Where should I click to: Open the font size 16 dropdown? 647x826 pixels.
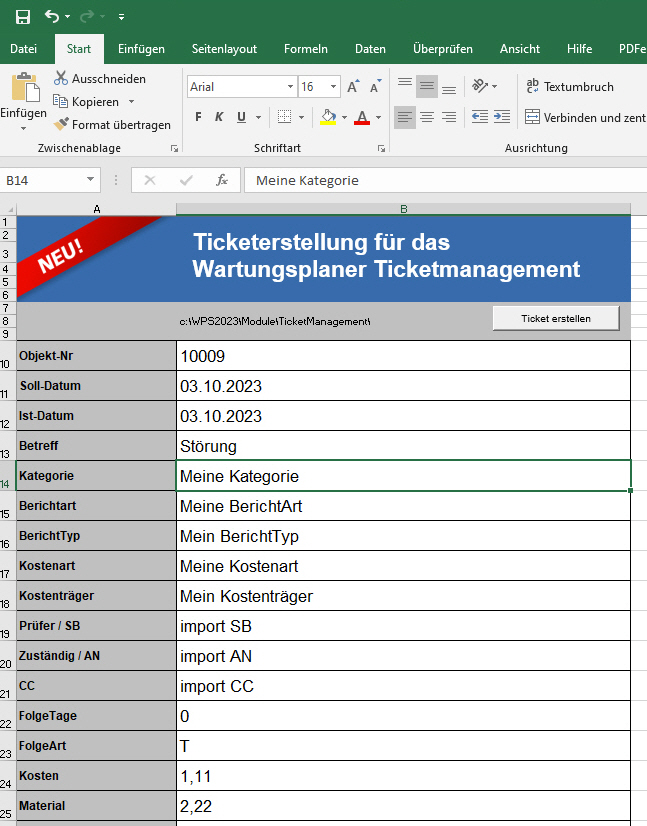tap(334, 87)
